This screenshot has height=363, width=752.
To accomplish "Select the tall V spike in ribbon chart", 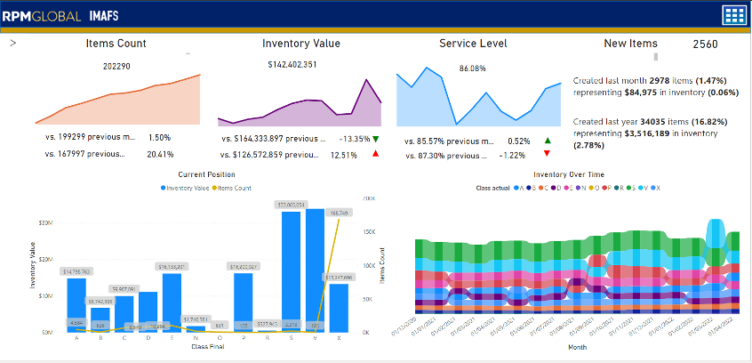I will 716,234.
